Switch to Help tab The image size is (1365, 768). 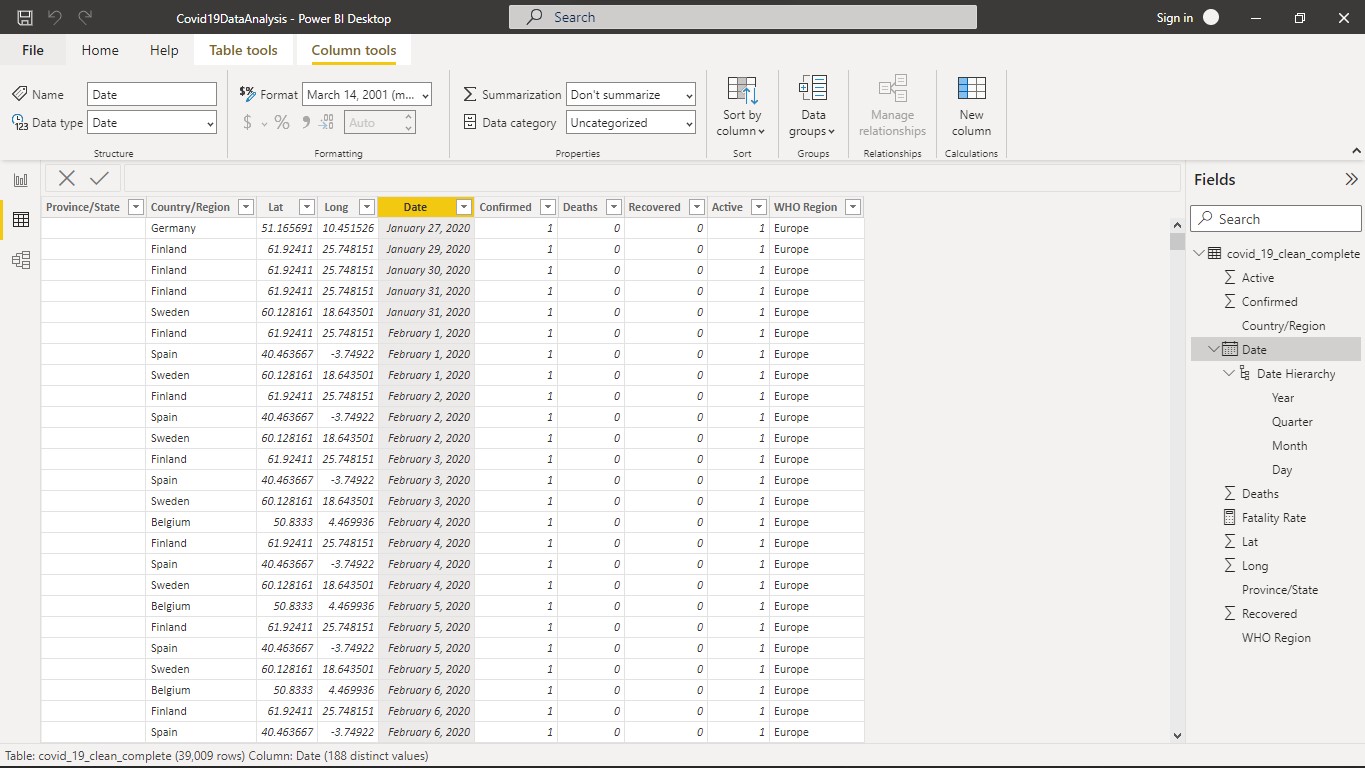click(164, 50)
